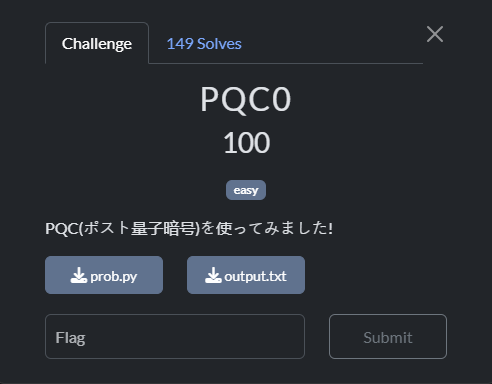Submit the flag answer
This screenshot has width=492, height=384.
pos(388,336)
